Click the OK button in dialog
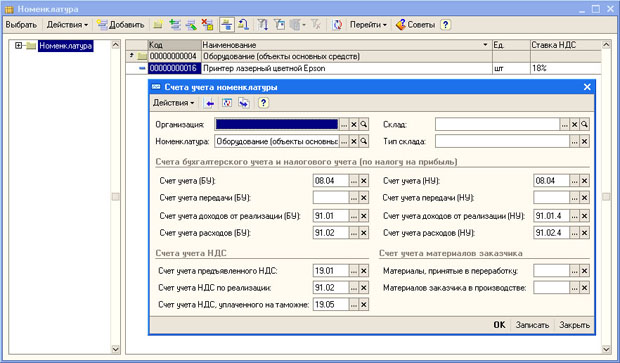Screen dimensions: 620x363 [x=499, y=325]
